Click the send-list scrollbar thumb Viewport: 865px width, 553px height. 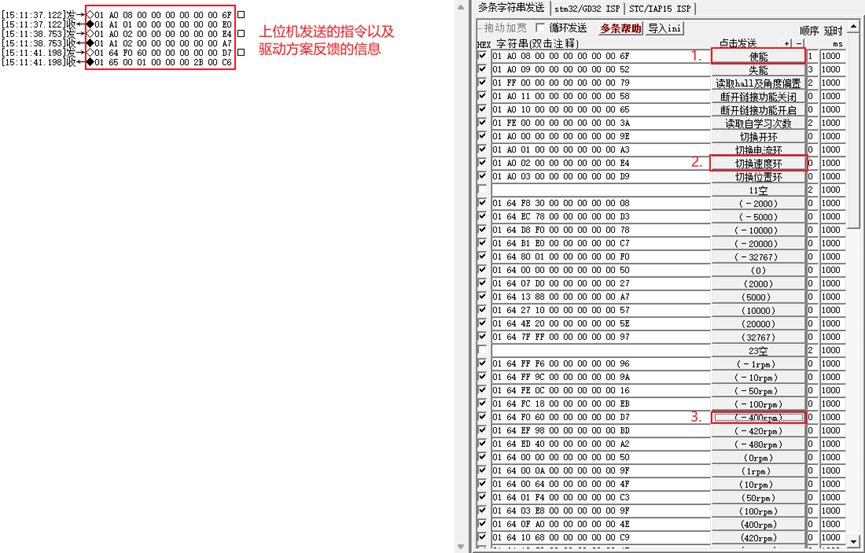853,129
